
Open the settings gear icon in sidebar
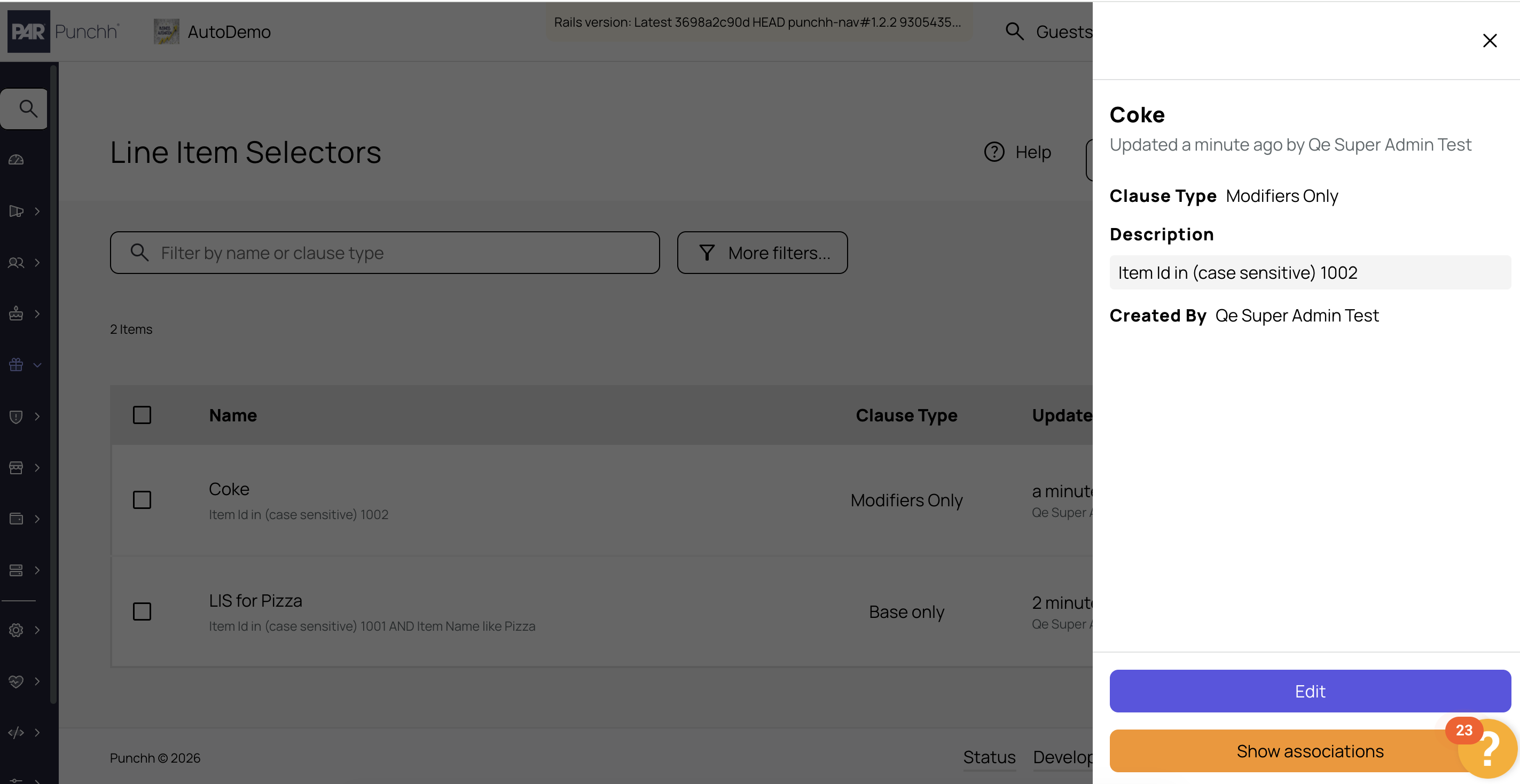coord(16,630)
